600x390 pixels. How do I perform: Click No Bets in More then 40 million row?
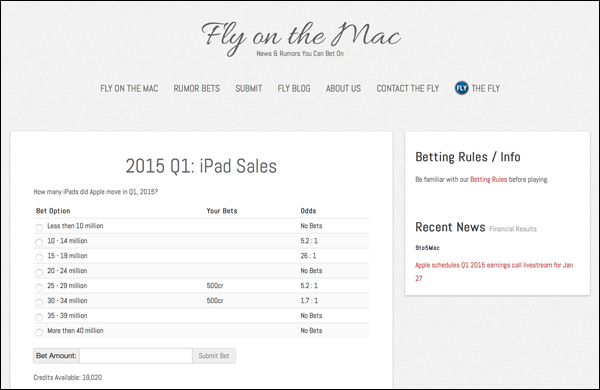tap(311, 330)
